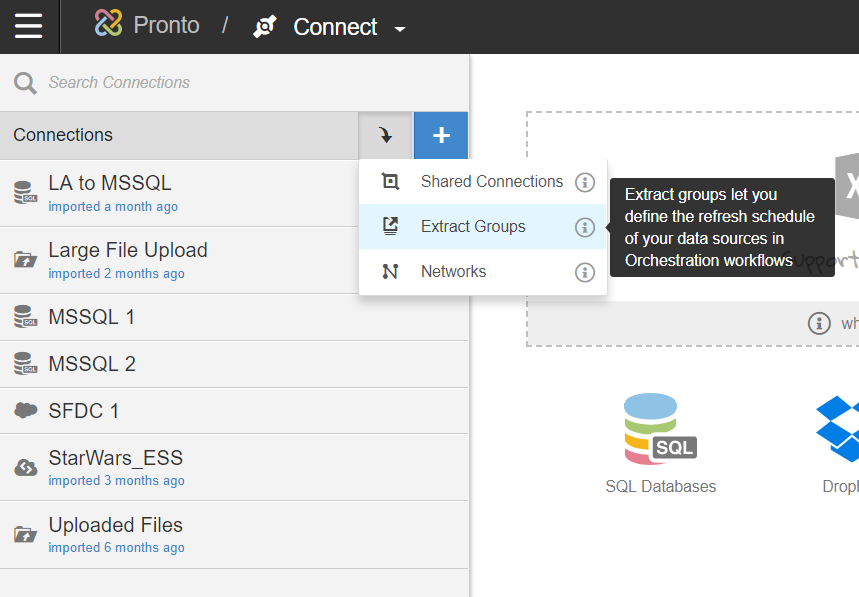Choose Shared Connections from the menu
859x597 pixels.
pos(491,182)
